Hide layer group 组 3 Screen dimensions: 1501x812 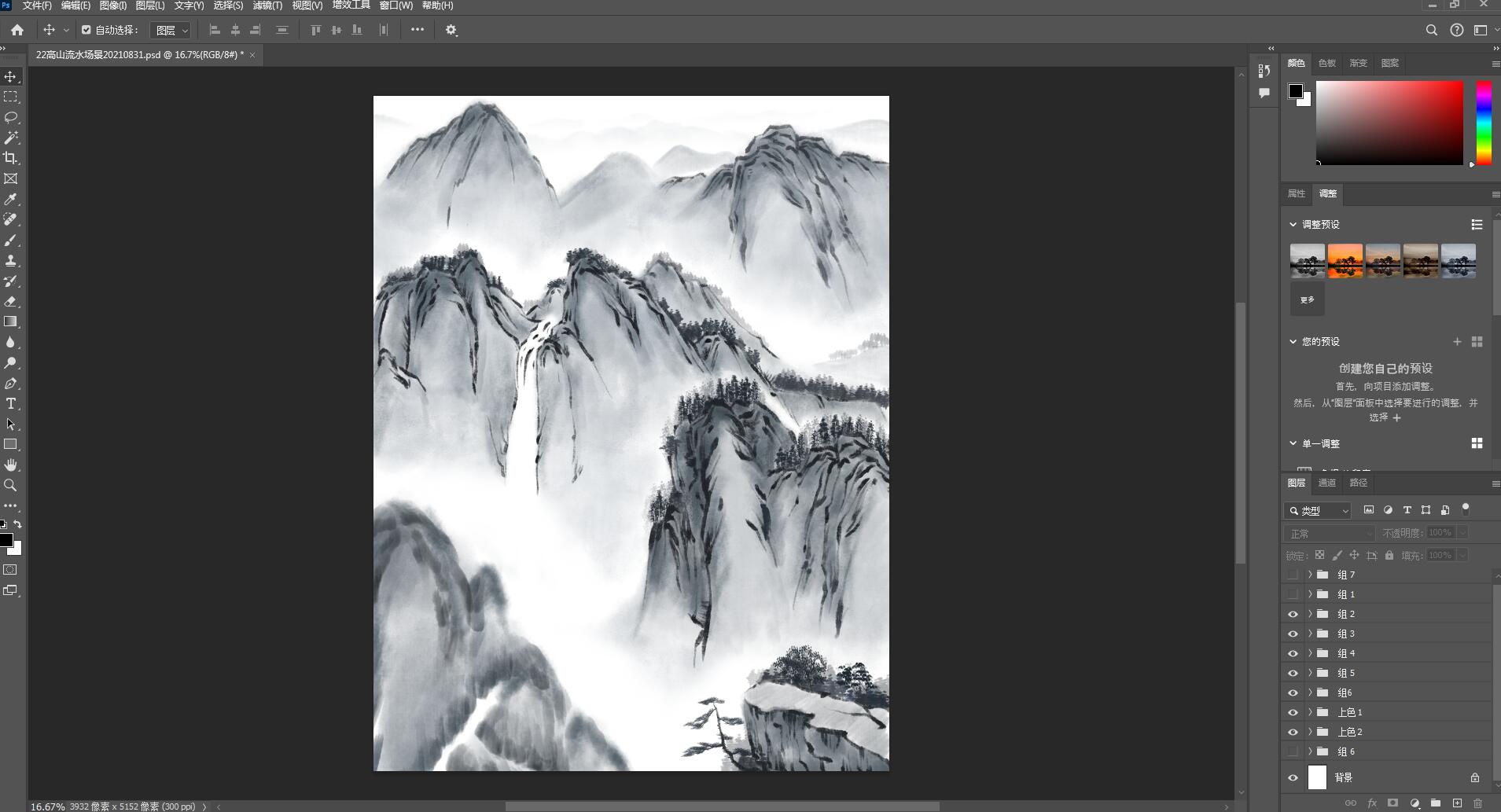(1293, 634)
